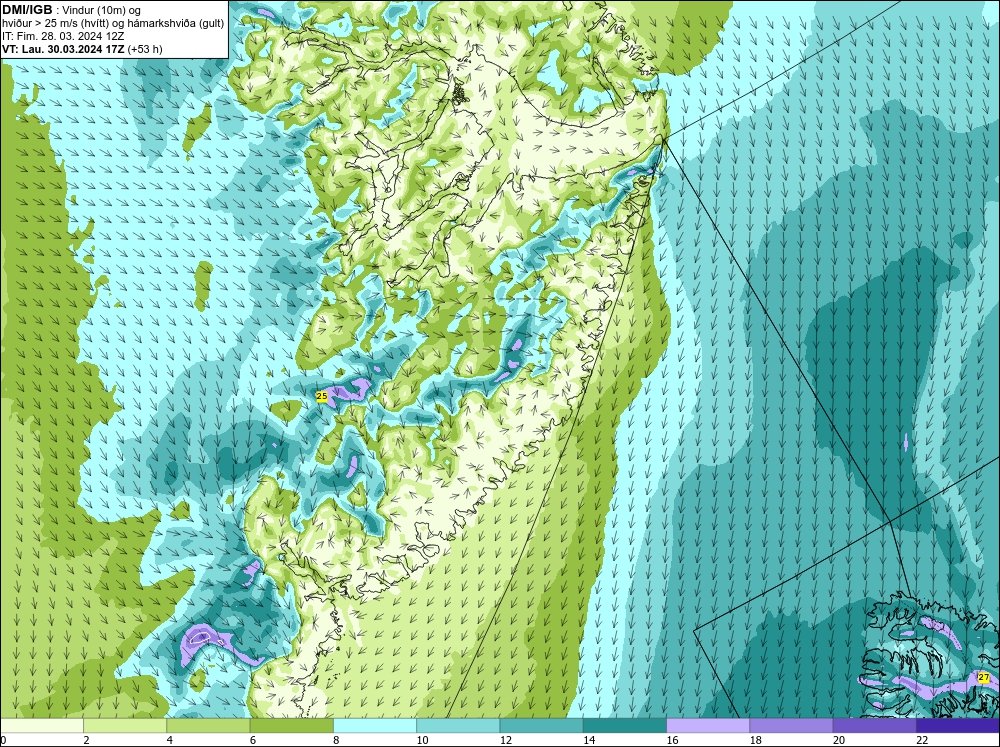Image resolution: width=1000 pixels, height=747 pixels.
Task: Click the yellow gust label 27
Action: (983, 677)
